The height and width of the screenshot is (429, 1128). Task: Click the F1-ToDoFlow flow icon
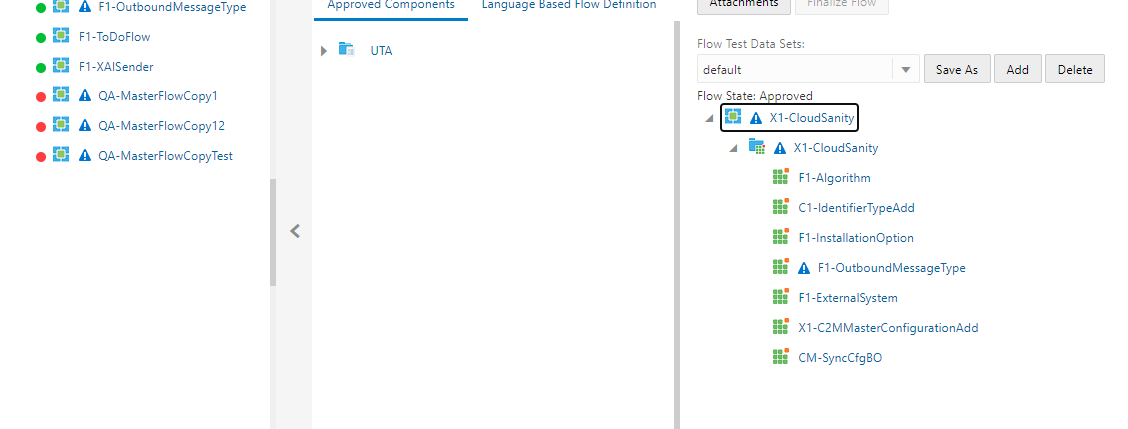pos(61,37)
